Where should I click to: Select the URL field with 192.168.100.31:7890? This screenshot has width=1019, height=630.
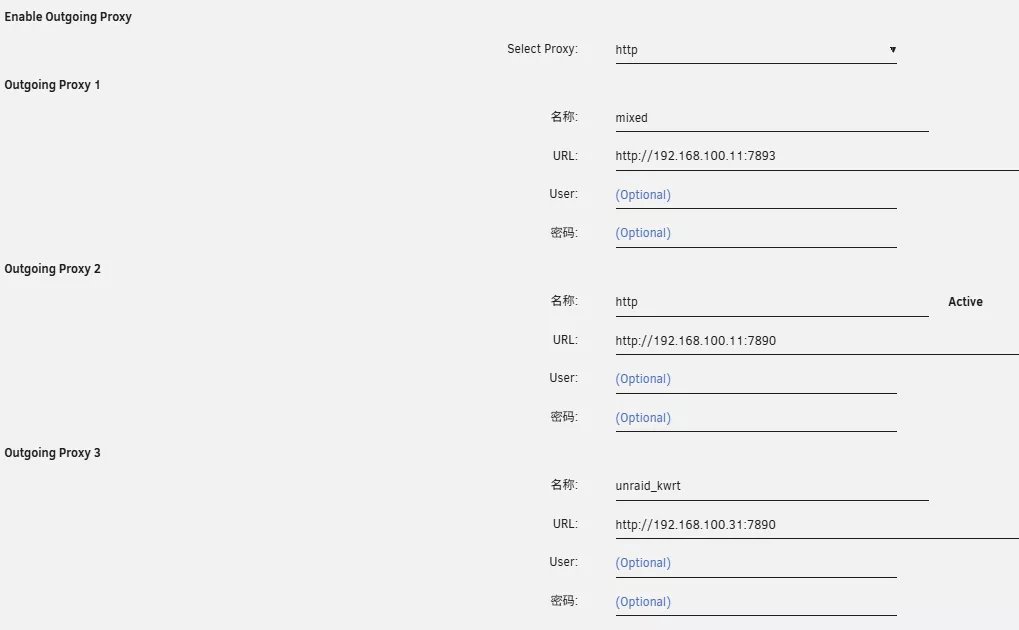[816, 525]
